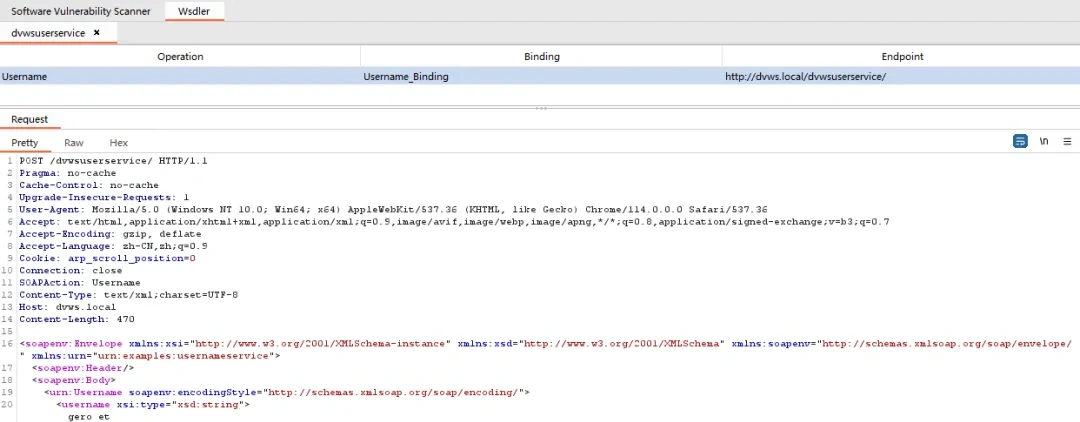
Task: Click the urn:Username encodingStyle line
Action: (x=287, y=392)
